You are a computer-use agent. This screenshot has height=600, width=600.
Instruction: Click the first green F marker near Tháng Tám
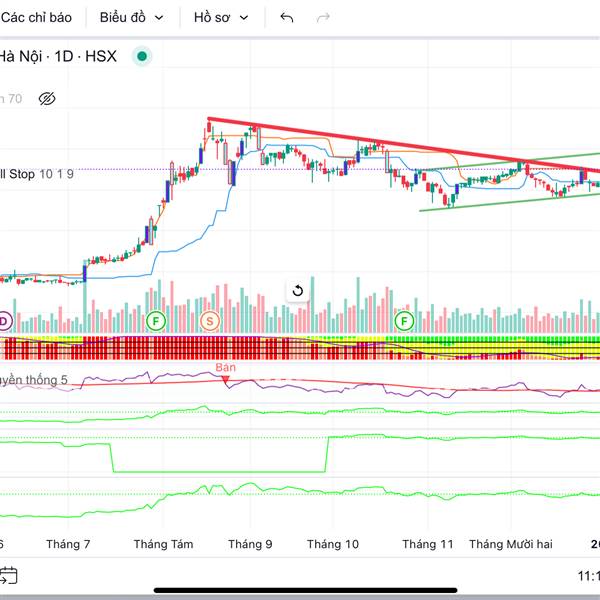pyautogui.click(x=156, y=321)
